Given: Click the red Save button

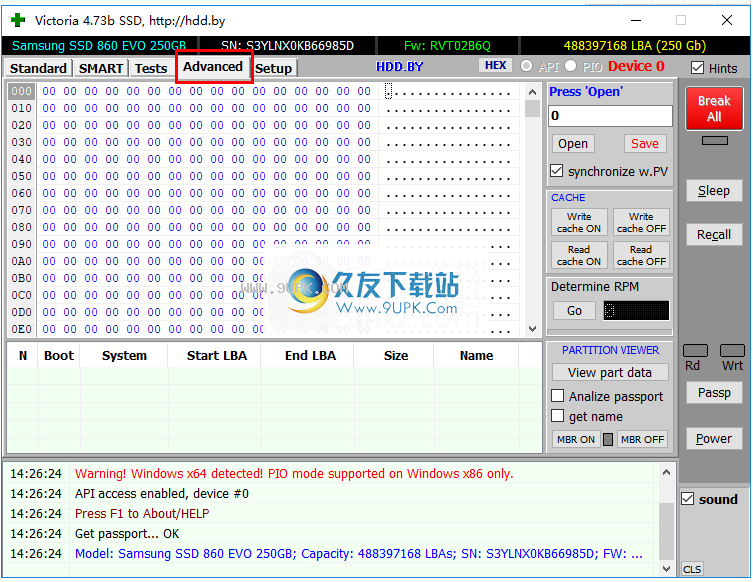Looking at the screenshot, I should coord(644,144).
